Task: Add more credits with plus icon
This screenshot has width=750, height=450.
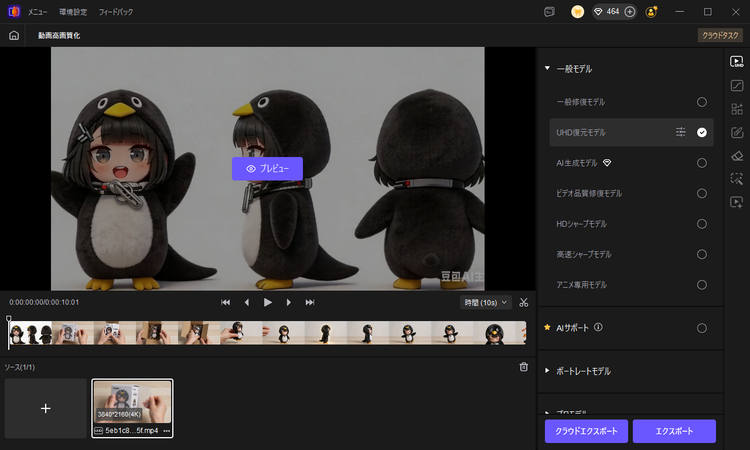Action: 629,12
